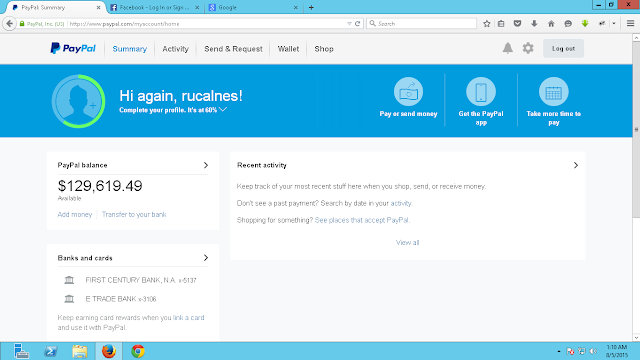Open the Wallet navigation tab
This screenshot has width=640, height=360.
[x=288, y=49]
